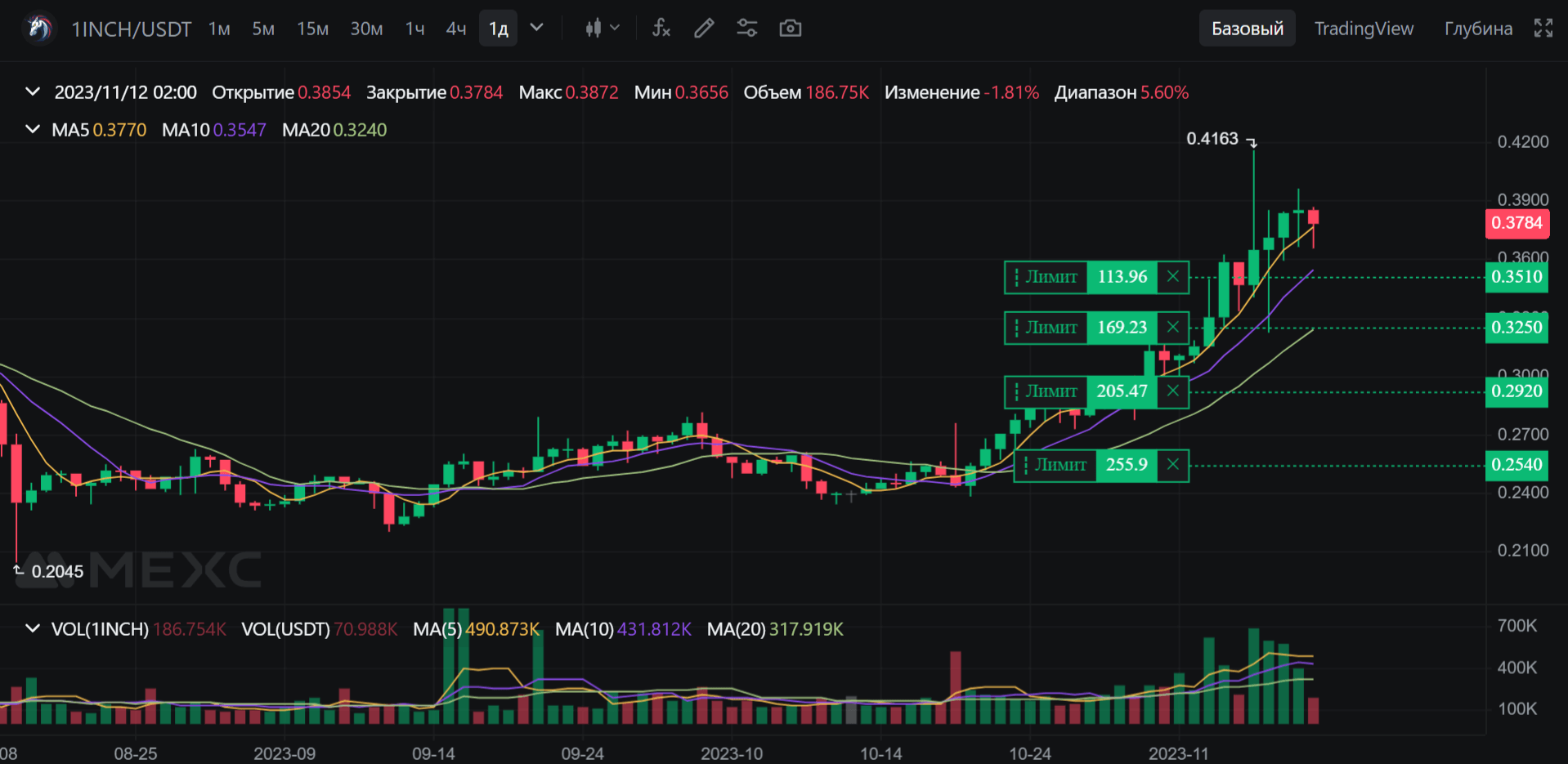1568x764 pixels.
Task: Select the pencil drawing tool
Action: (704, 29)
